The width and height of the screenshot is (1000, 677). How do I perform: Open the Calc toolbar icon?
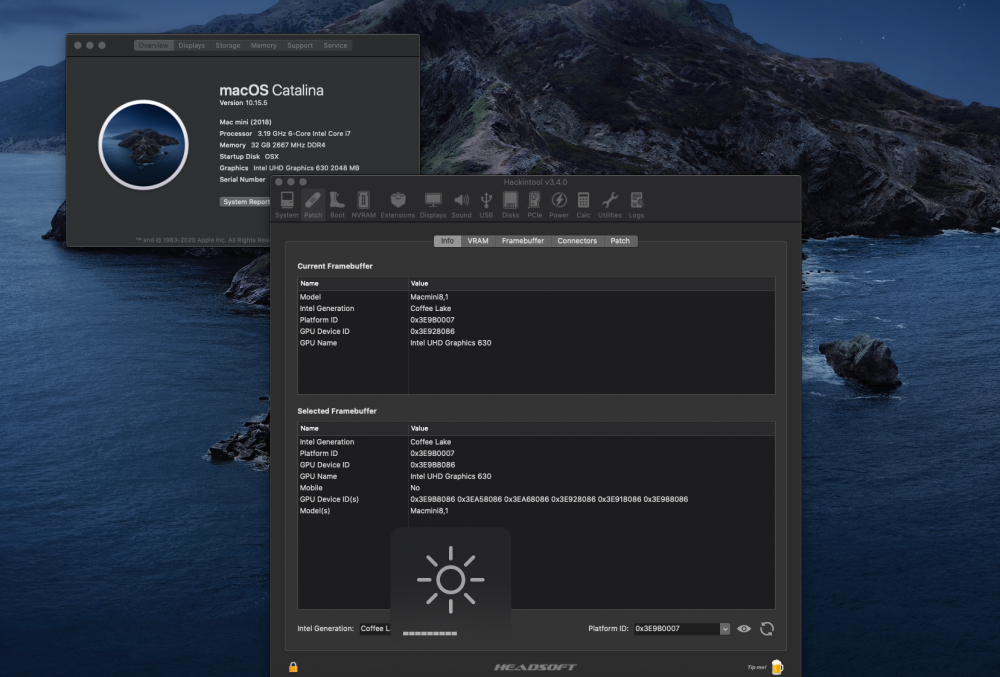(x=583, y=205)
